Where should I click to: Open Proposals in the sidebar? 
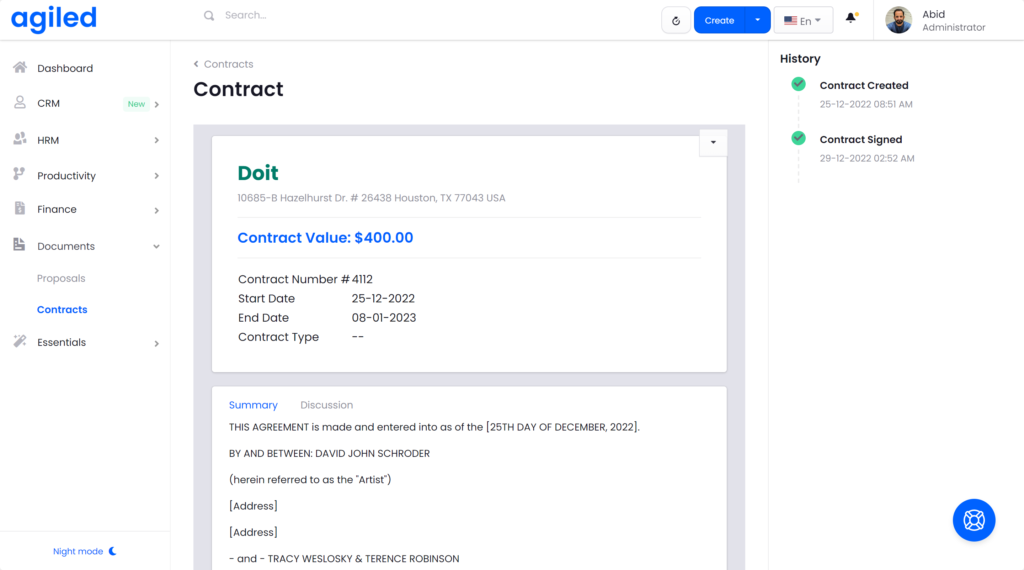61,278
